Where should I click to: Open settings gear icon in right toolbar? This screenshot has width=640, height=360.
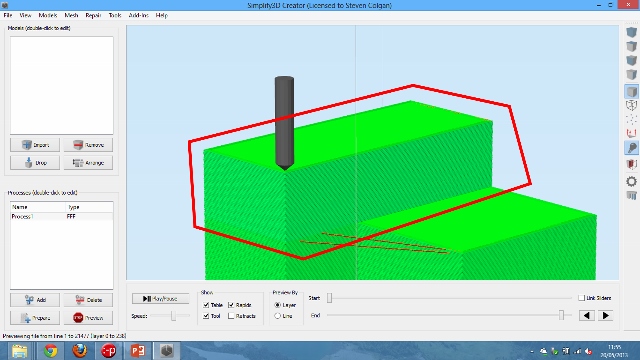pyautogui.click(x=631, y=181)
